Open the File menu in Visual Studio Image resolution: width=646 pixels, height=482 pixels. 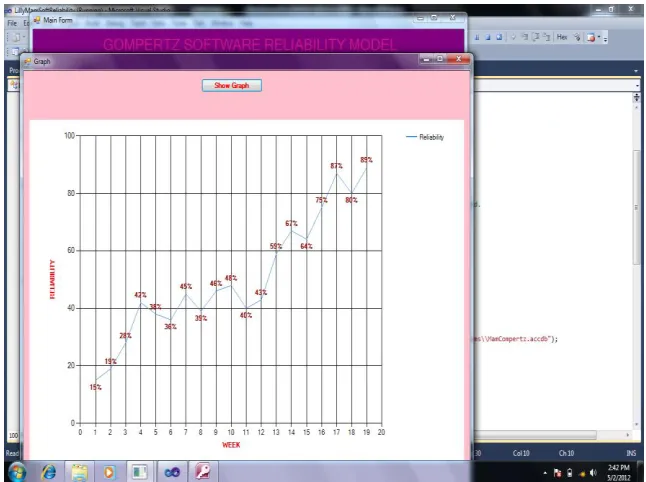(12, 23)
